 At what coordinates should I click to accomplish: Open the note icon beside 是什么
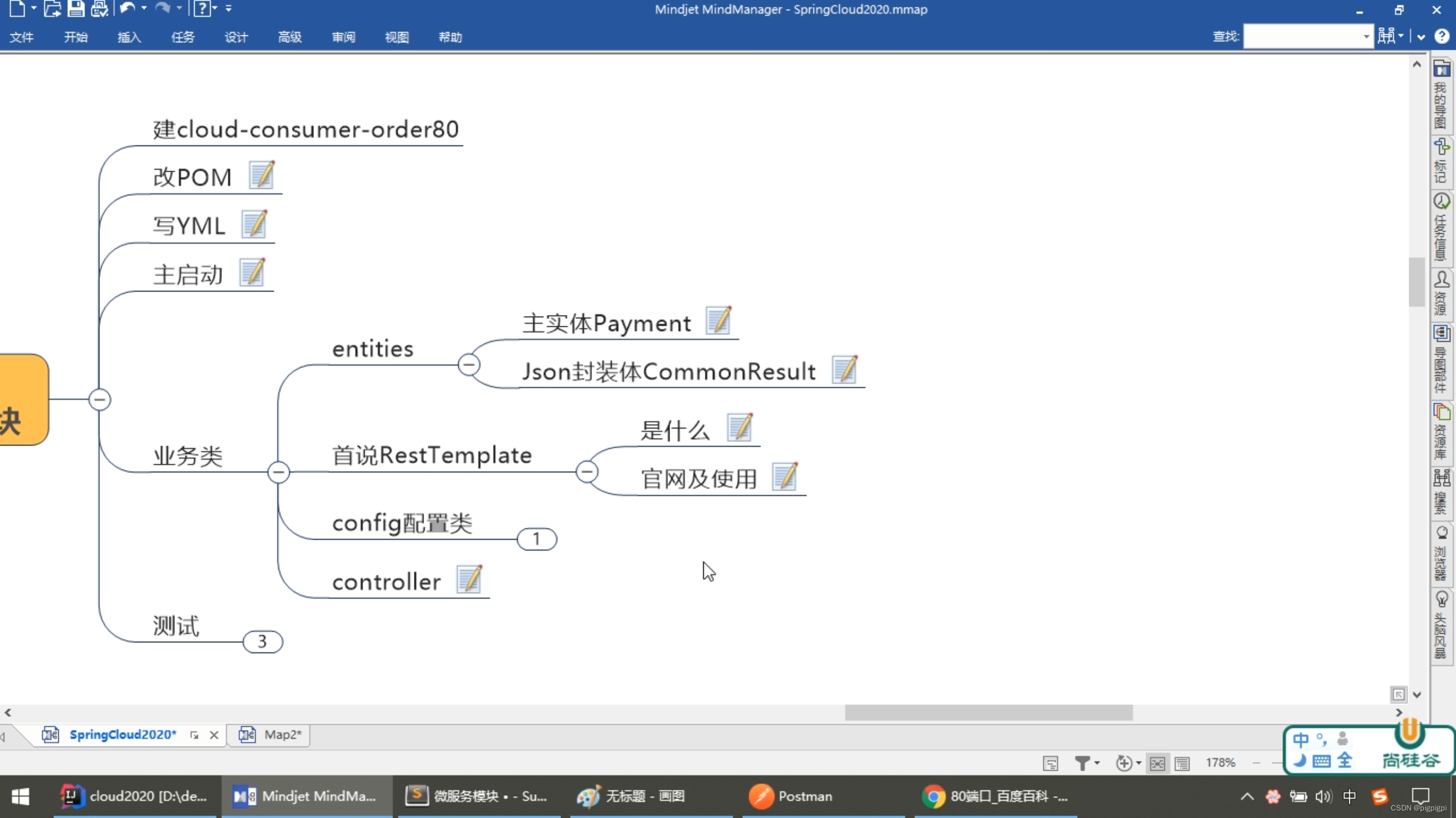click(740, 427)
